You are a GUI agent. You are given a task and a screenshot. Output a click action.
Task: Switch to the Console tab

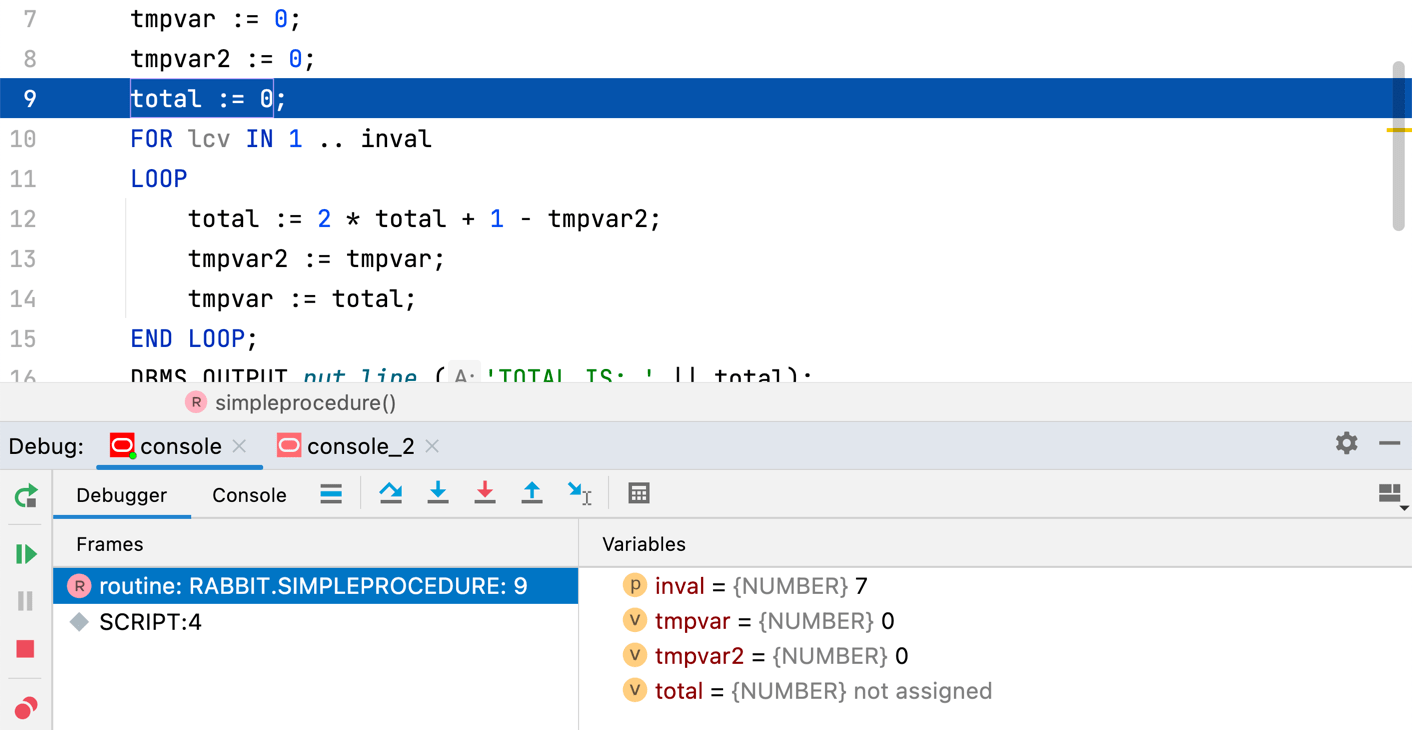[x=248, y=494]
